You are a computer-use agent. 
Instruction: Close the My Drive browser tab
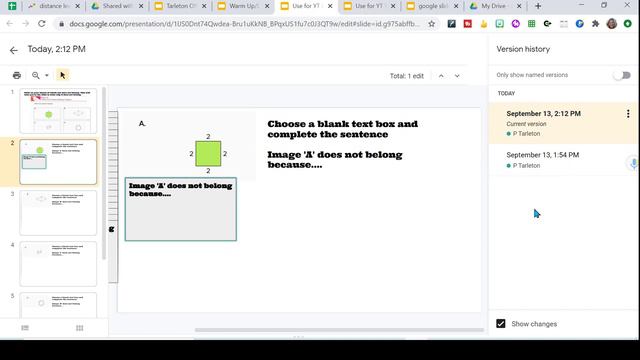(519, 6)
